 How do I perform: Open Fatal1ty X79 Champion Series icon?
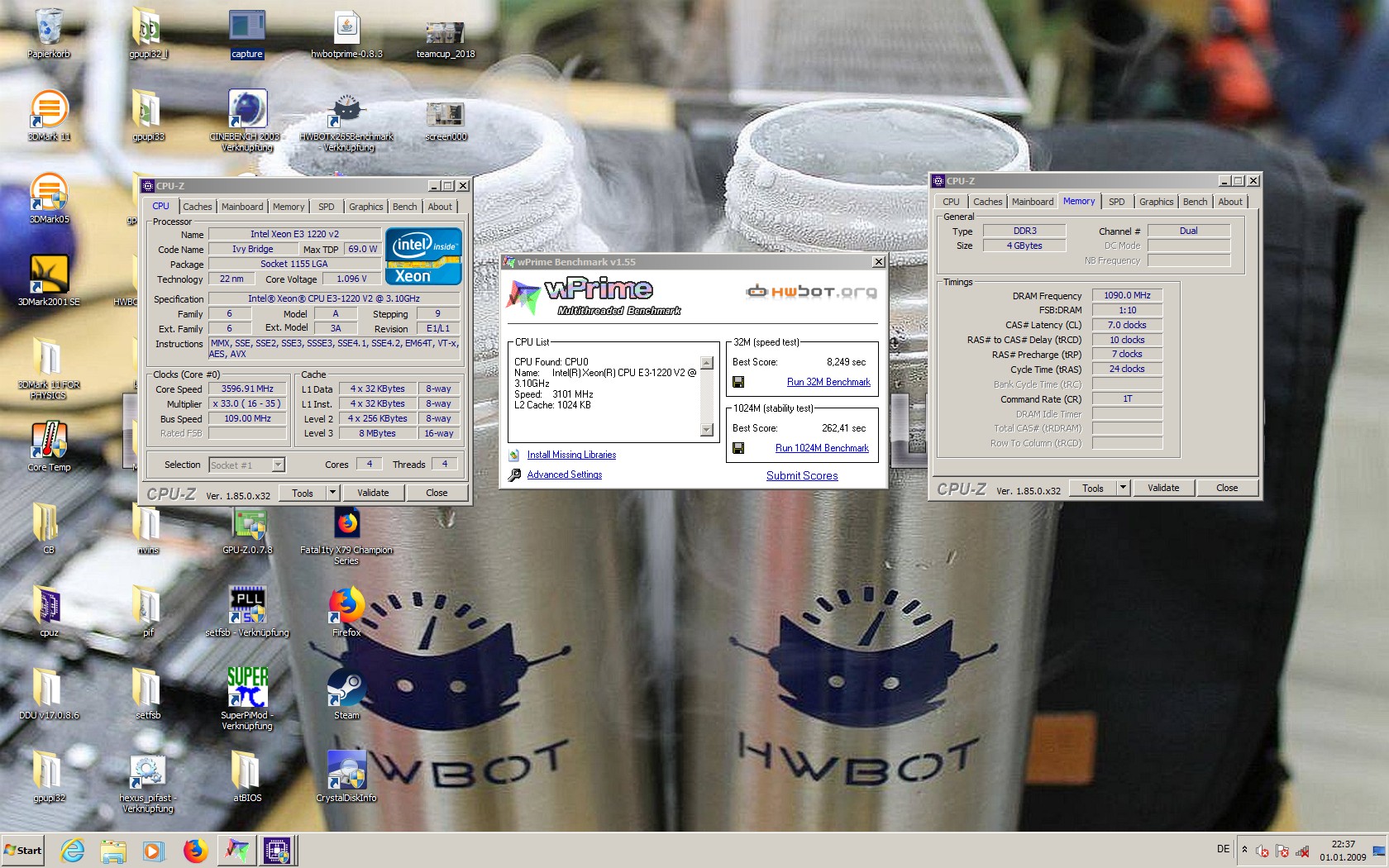point(346,534)
